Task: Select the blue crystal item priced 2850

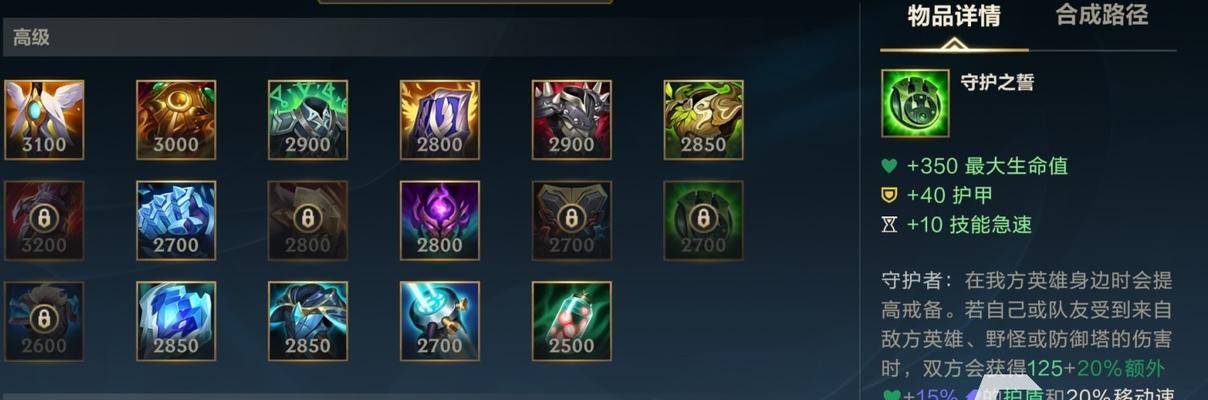Action: point(176,321)
